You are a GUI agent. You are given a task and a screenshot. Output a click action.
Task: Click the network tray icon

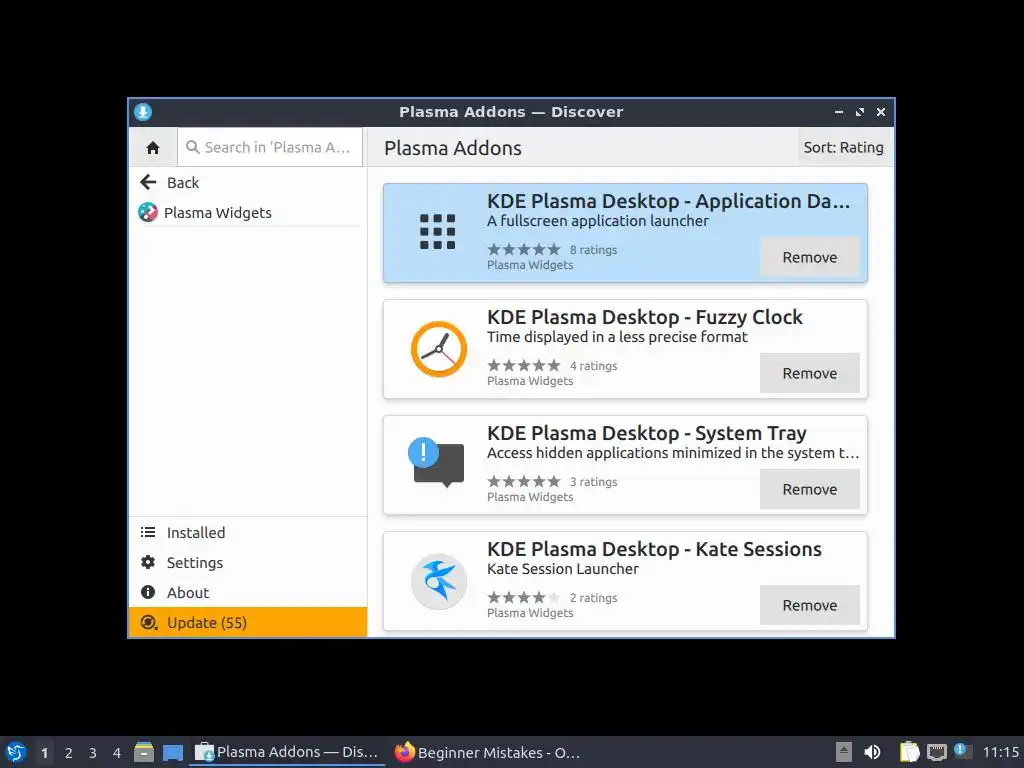point(936,752)
